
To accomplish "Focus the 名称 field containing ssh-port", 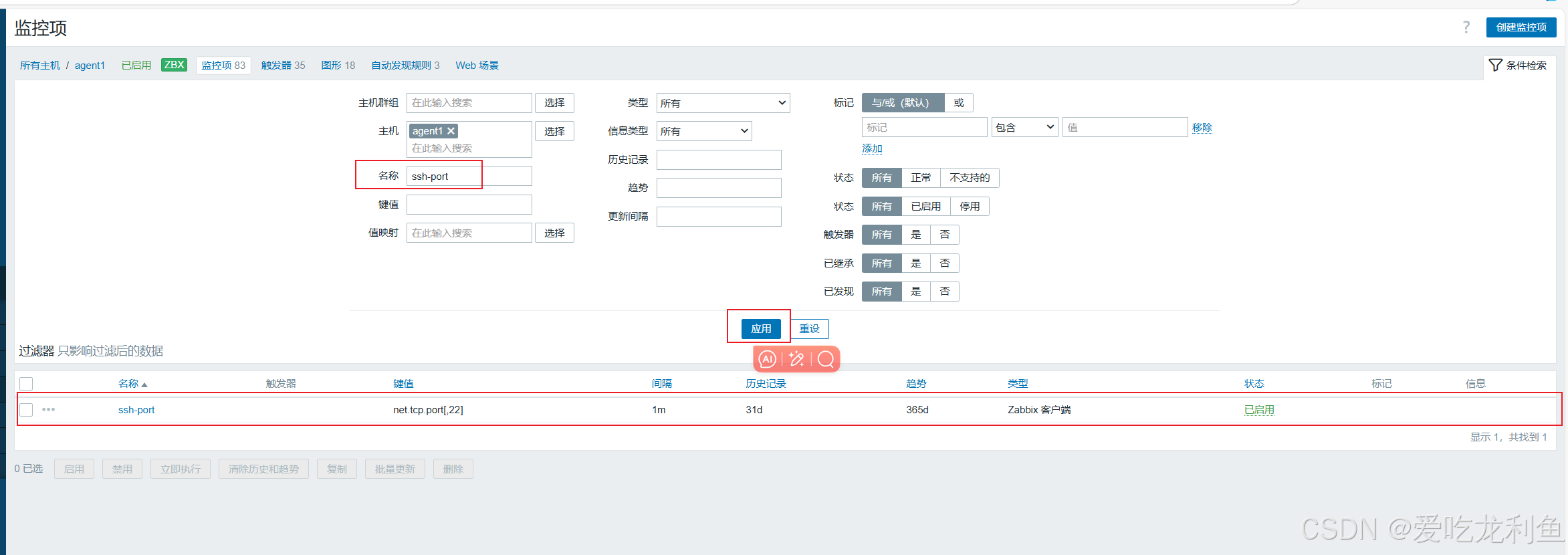I will click(469, 176).
